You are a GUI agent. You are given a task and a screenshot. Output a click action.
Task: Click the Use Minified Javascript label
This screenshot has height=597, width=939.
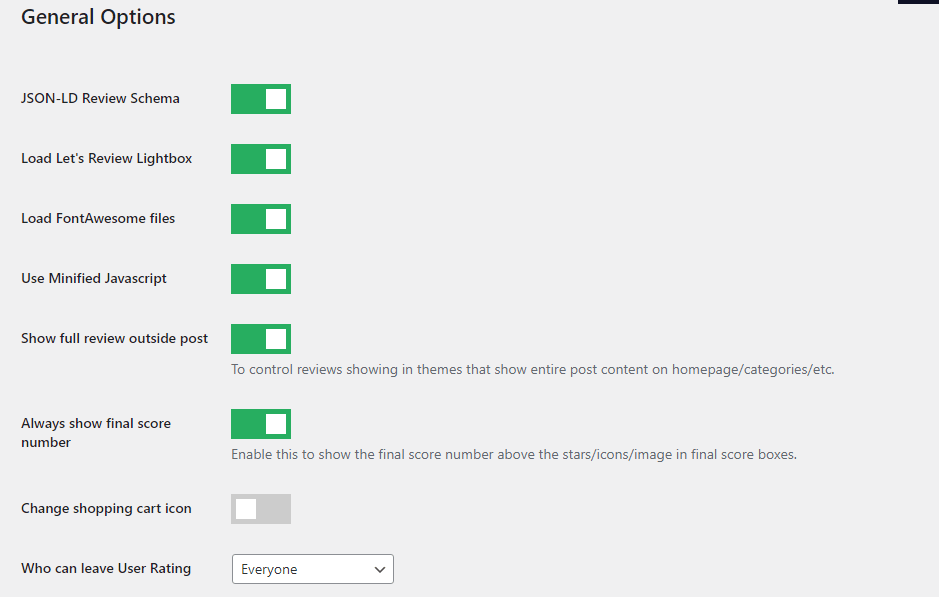[x=95, y=278]
